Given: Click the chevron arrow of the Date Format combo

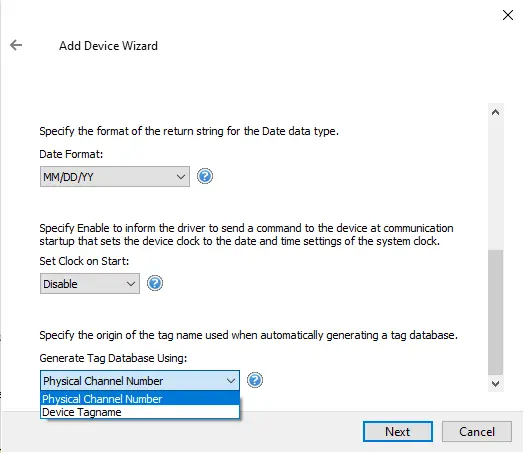Looking at the screenshot, I should (181, 177).
